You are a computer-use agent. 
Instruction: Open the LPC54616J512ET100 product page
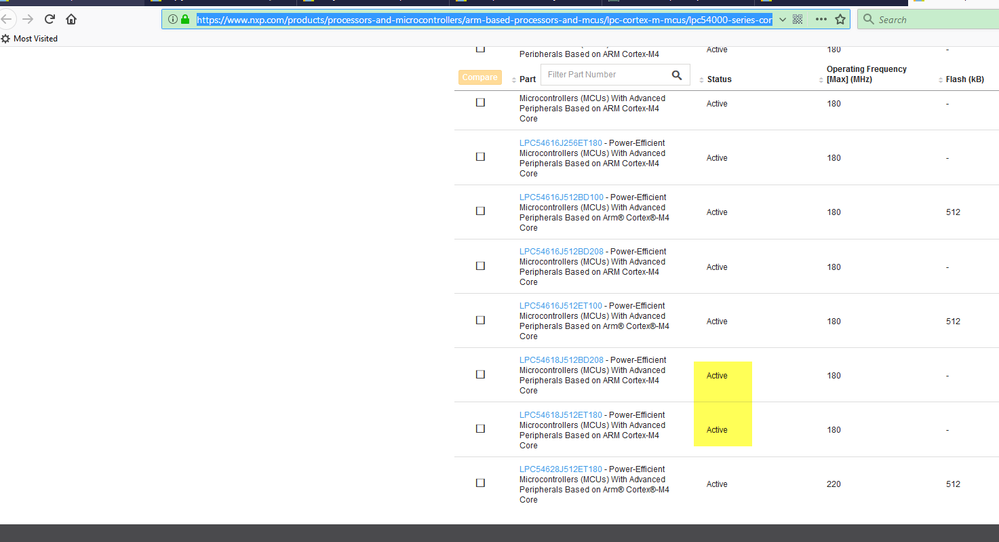561,306
